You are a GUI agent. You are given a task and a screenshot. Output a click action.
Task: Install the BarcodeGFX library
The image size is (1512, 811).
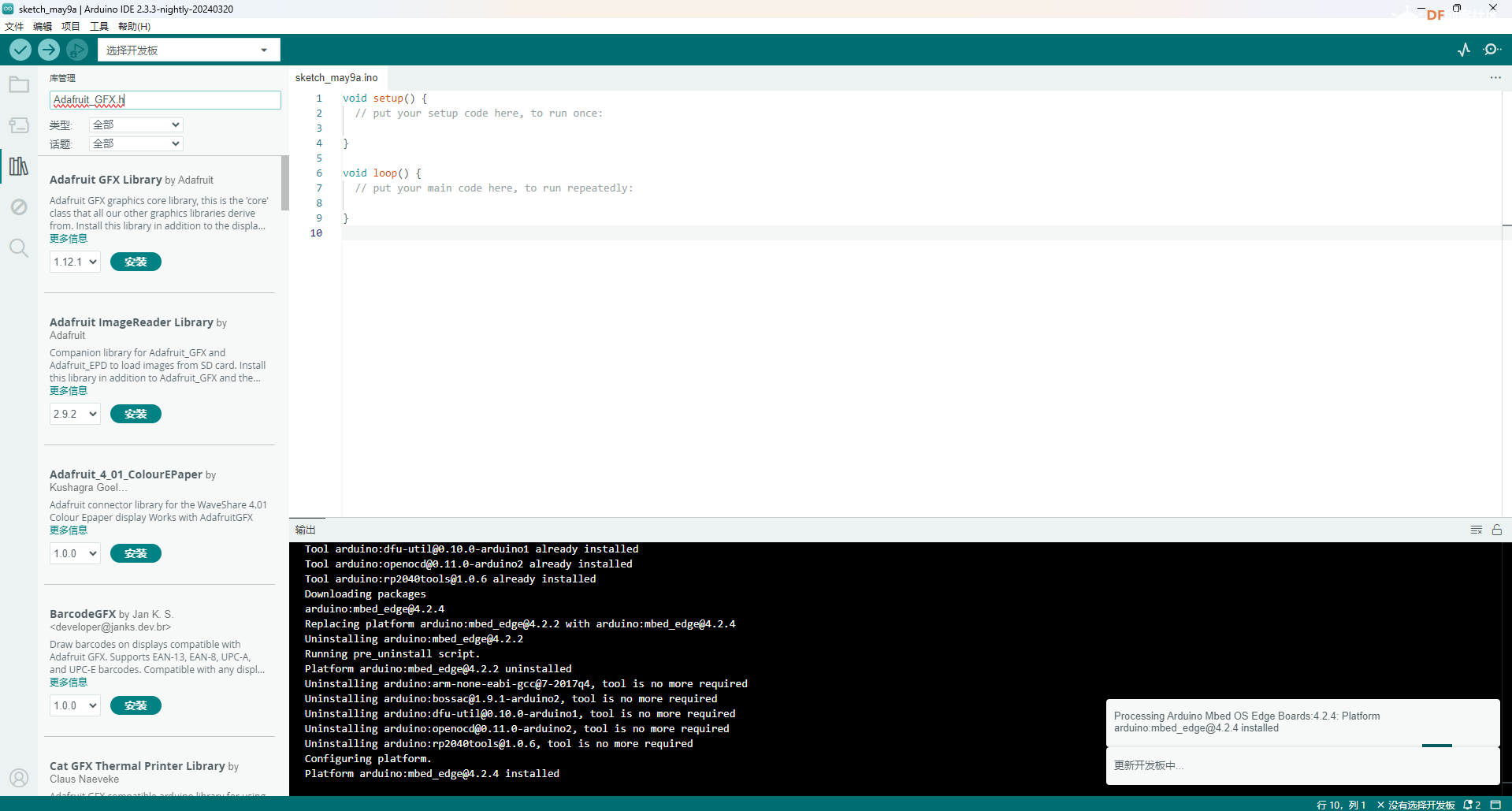136,705
